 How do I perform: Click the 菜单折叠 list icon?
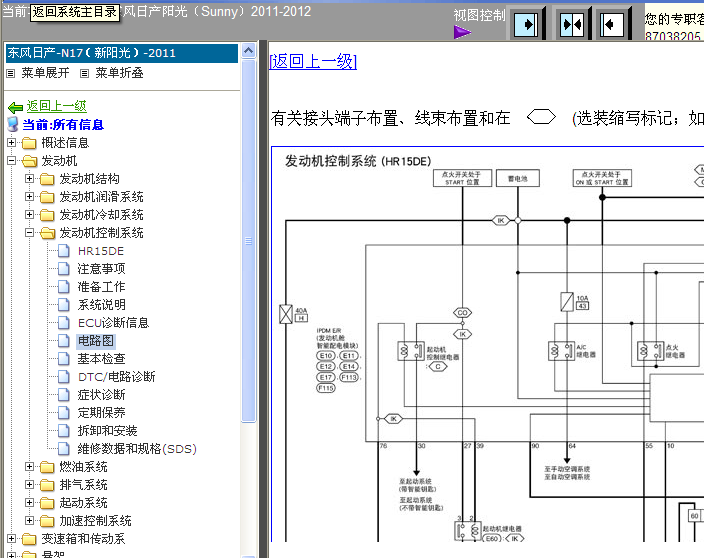pyautogui.click(x=84, y=73)
